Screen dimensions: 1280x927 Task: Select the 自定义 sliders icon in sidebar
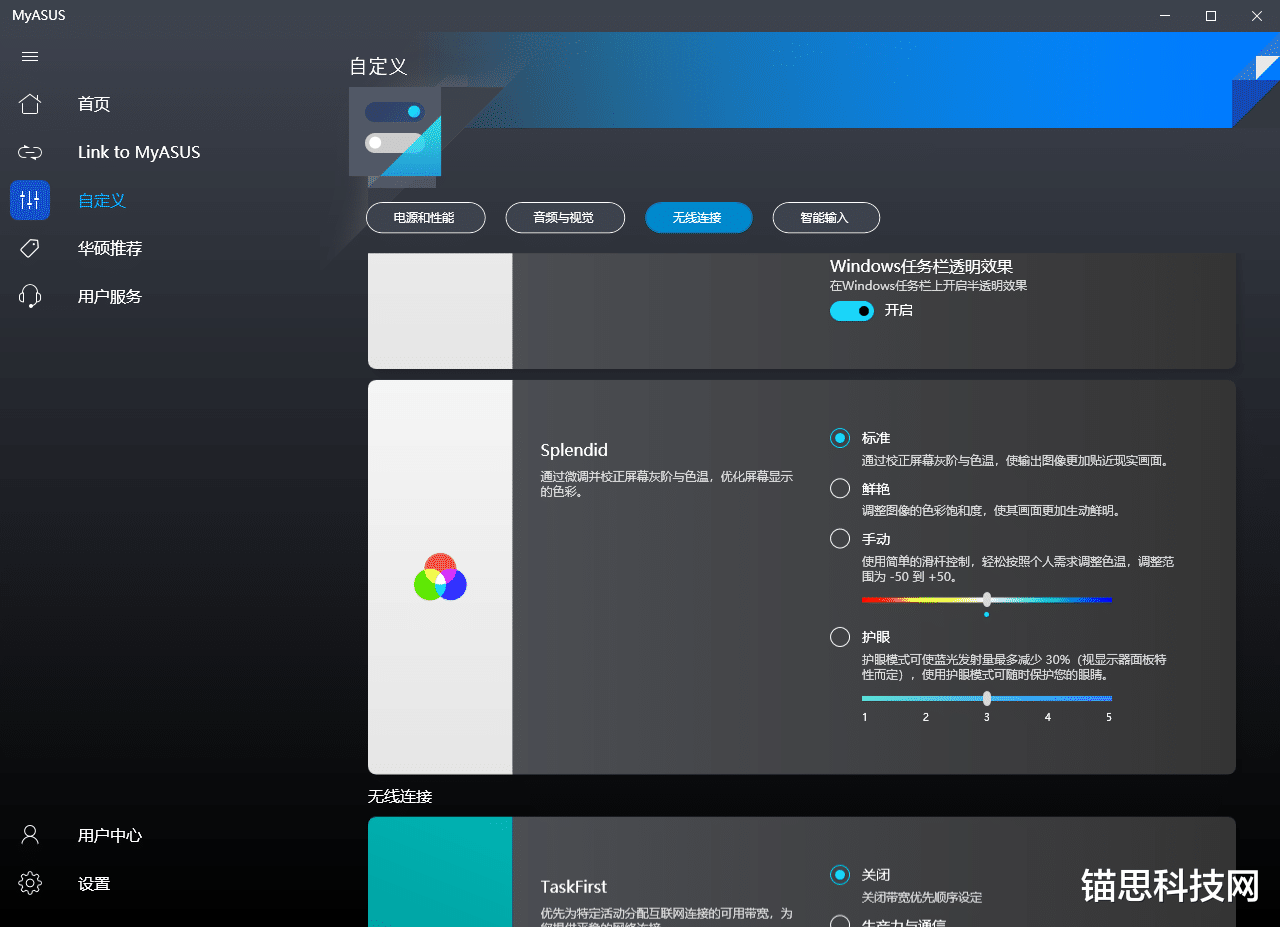click(x=30, y=200)
